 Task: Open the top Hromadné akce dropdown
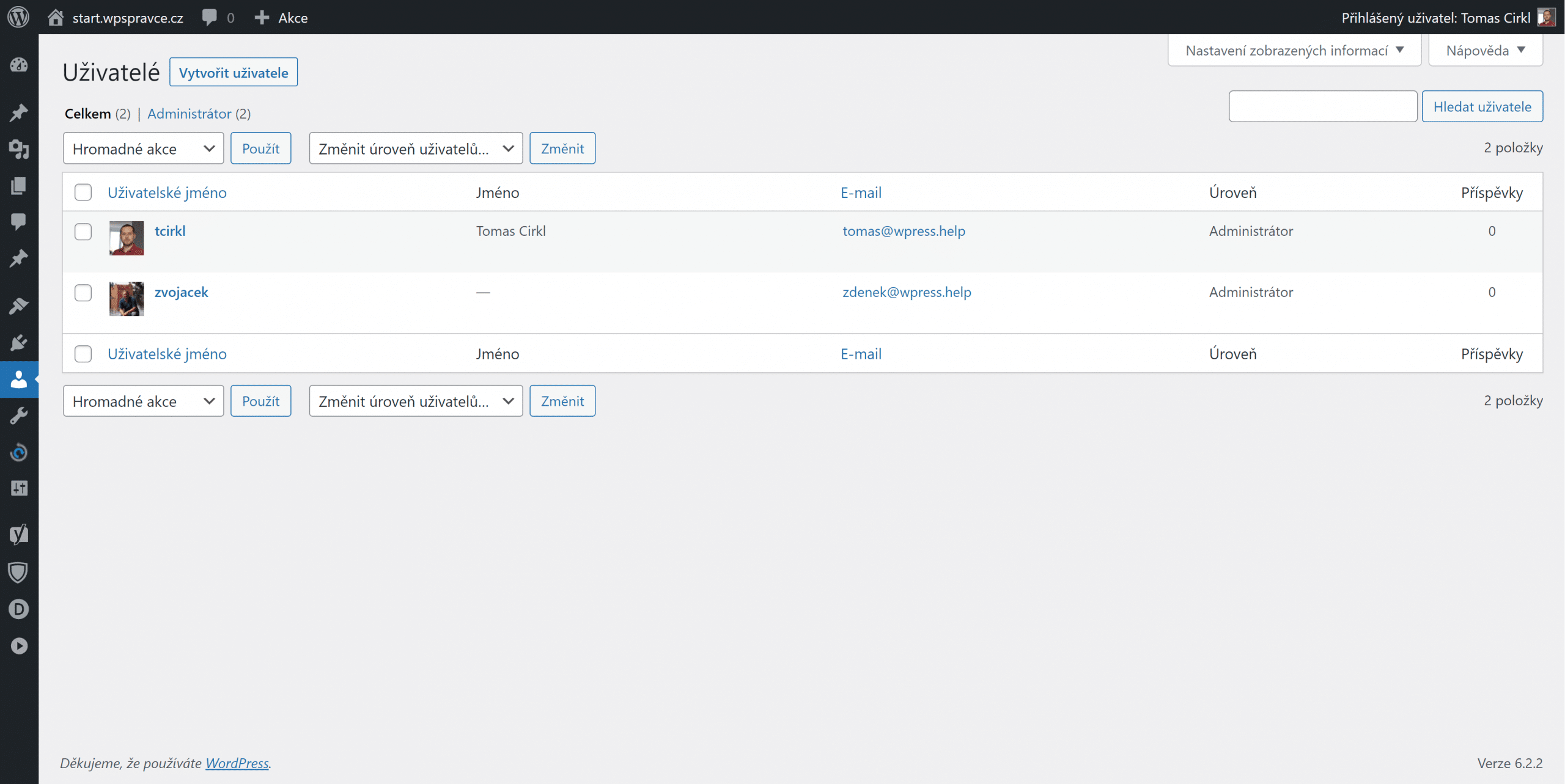click(143, 148)
